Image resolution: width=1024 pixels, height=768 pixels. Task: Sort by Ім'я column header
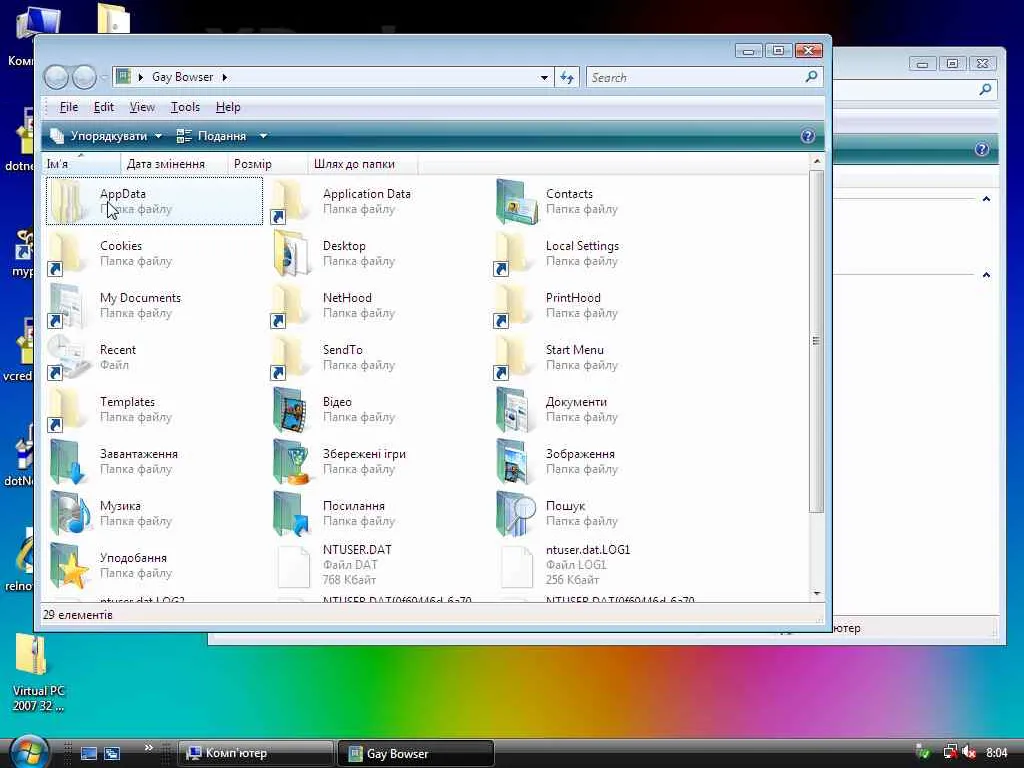click(x=82, y=164)
